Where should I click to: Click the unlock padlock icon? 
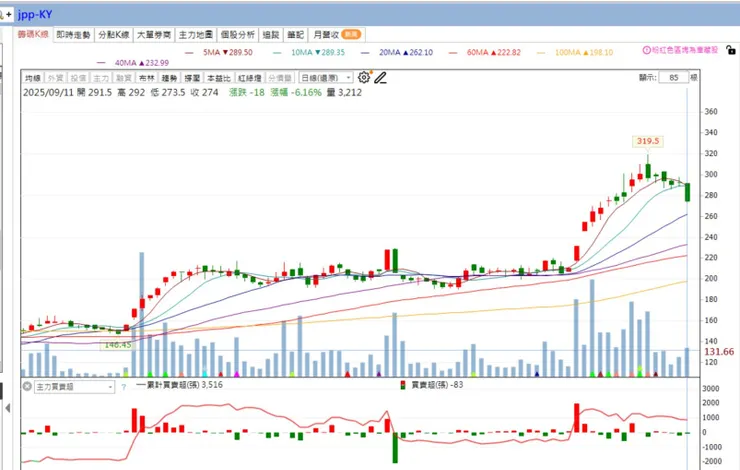coord(731,50)
